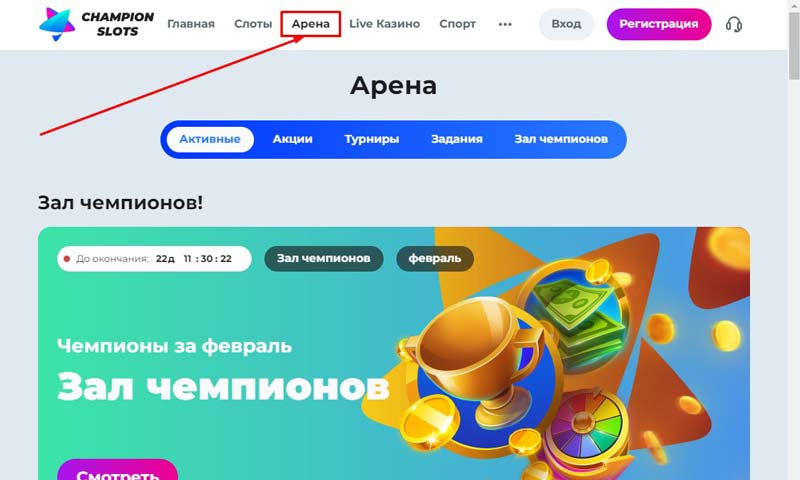Click the Вход login button
The width and height of the screenshot is (800, 480).
(x=566, y=24)
